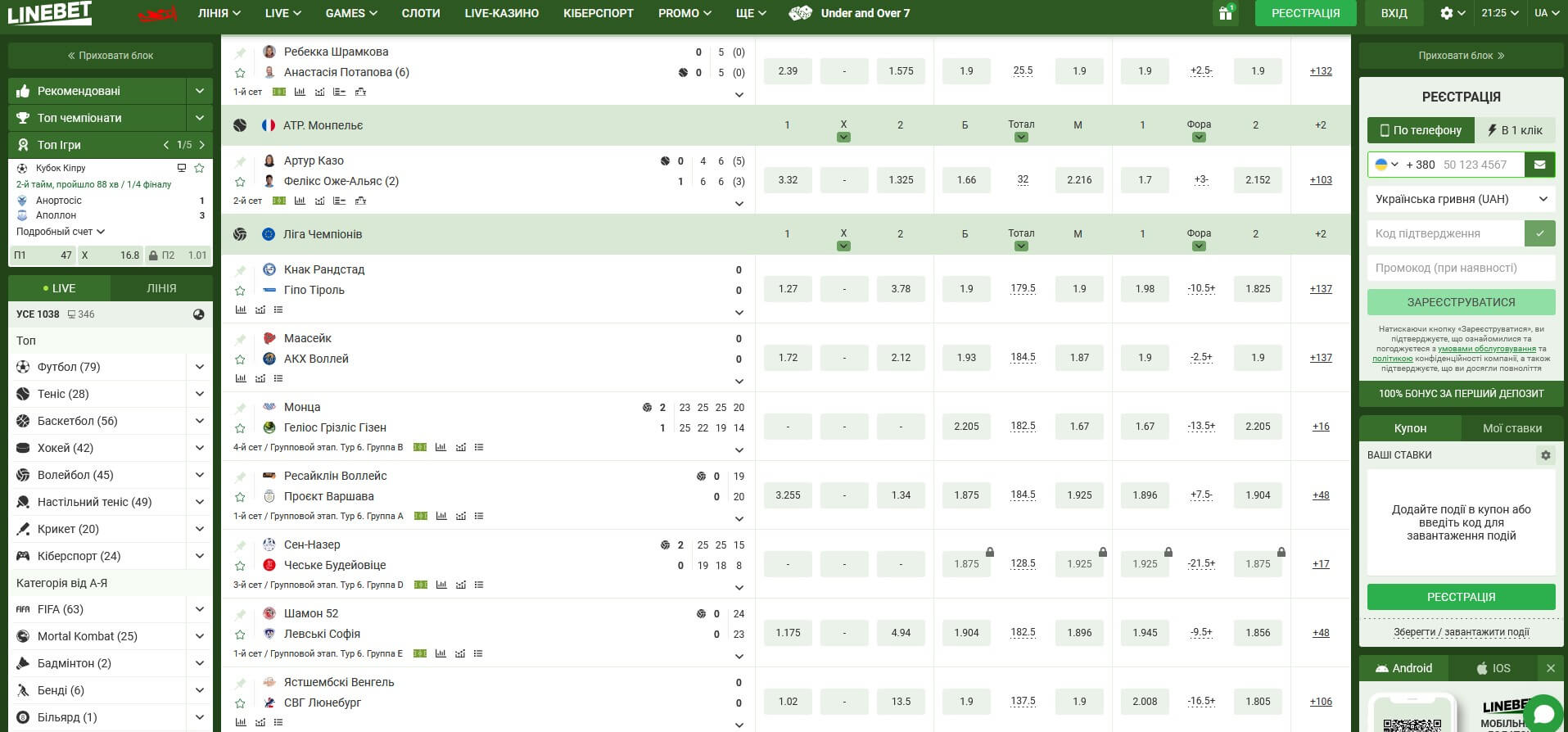Go to next Топ Ігри slide arrow
The image size is (1568, 732).
click(x=201, y=145)
